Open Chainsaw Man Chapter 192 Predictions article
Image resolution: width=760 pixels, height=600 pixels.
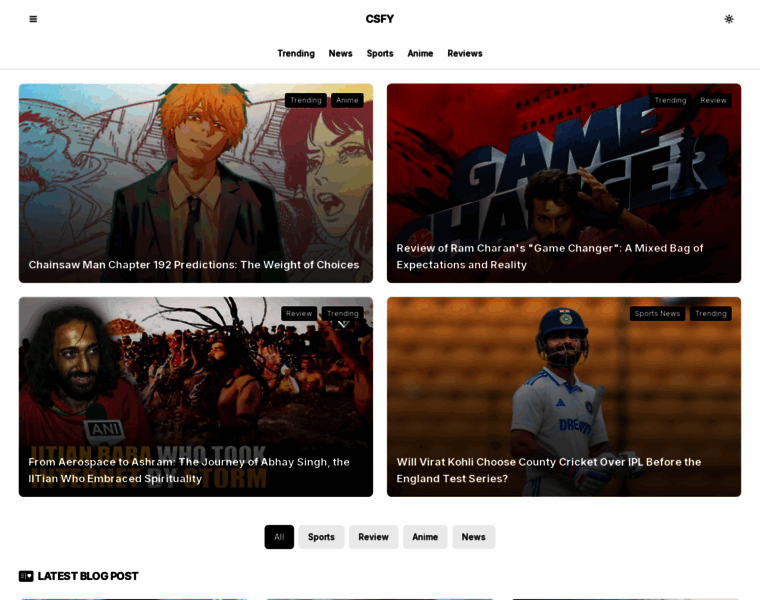194,265
